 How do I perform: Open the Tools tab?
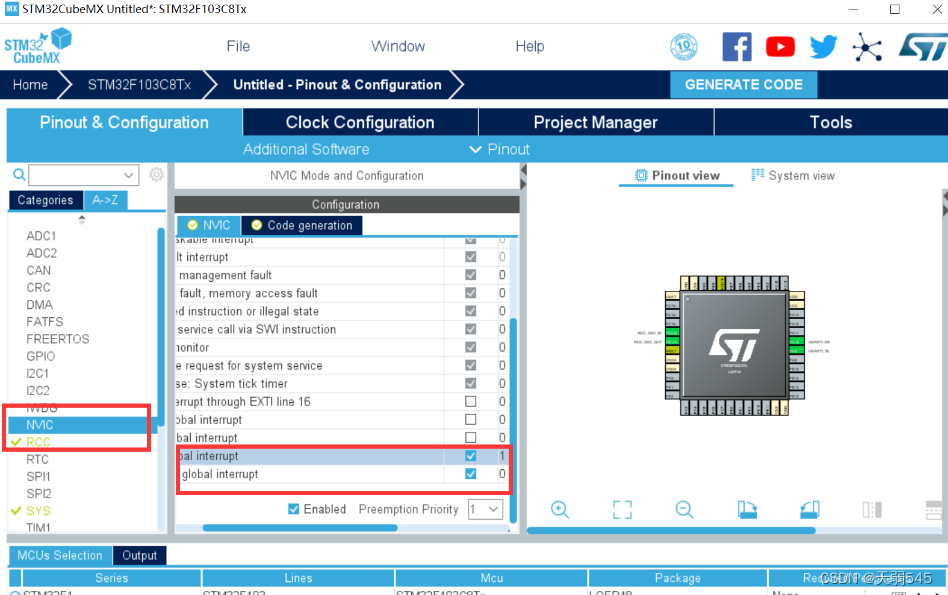point(831,122)
